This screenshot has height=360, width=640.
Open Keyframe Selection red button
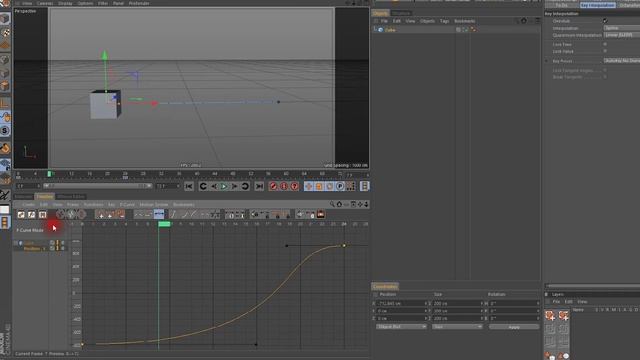(294, 186)
